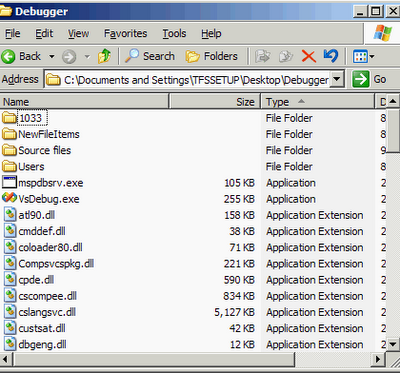Select the coloader80.dll file icon
Viewport: 400px width, 373px height.
10,247
